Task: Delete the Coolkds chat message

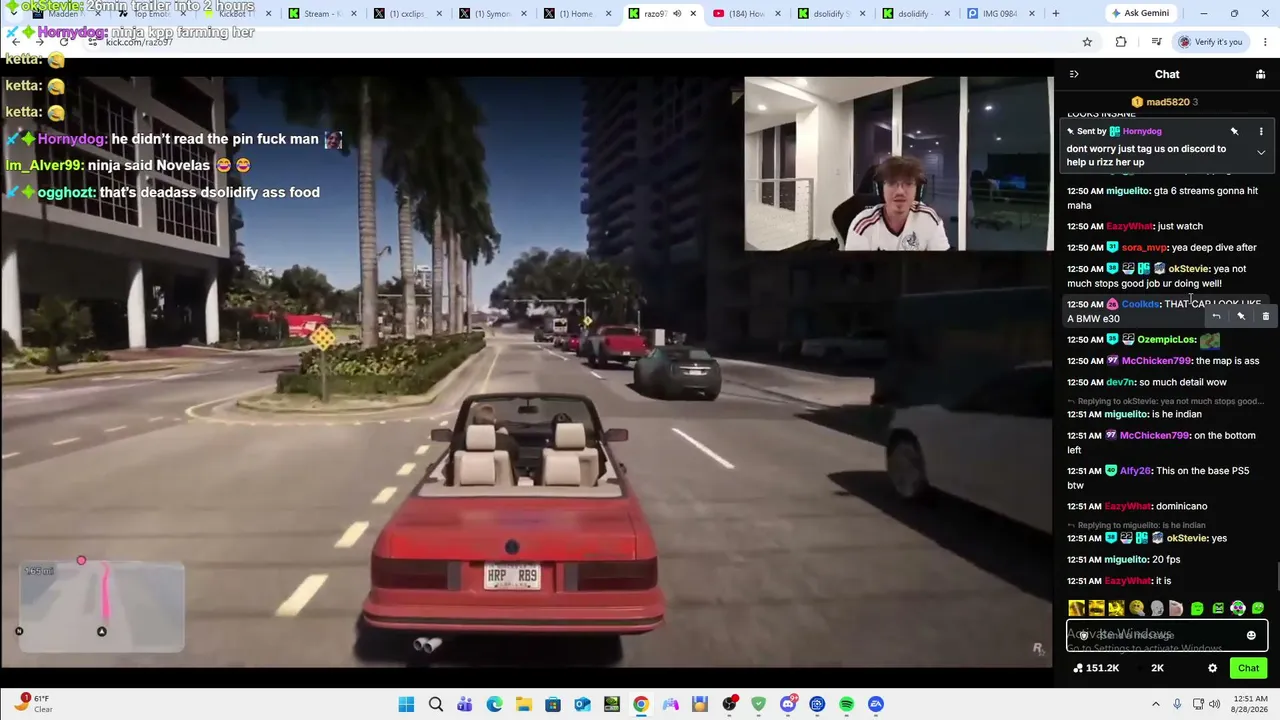Action: 1265,316
